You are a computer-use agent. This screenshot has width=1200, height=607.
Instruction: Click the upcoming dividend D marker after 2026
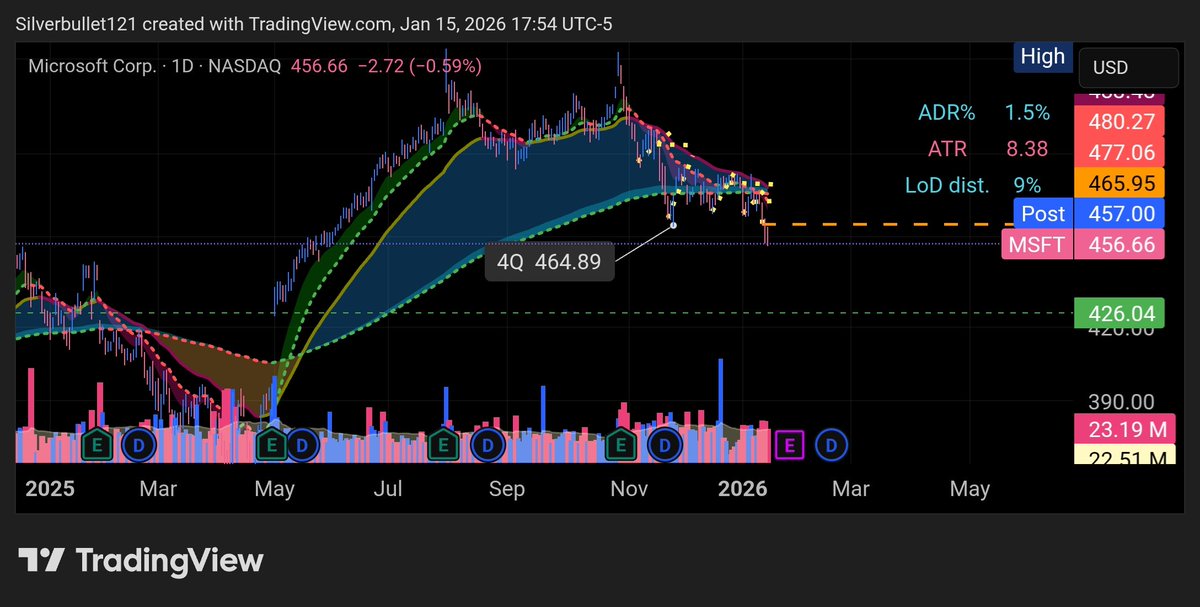pos(832,444)
